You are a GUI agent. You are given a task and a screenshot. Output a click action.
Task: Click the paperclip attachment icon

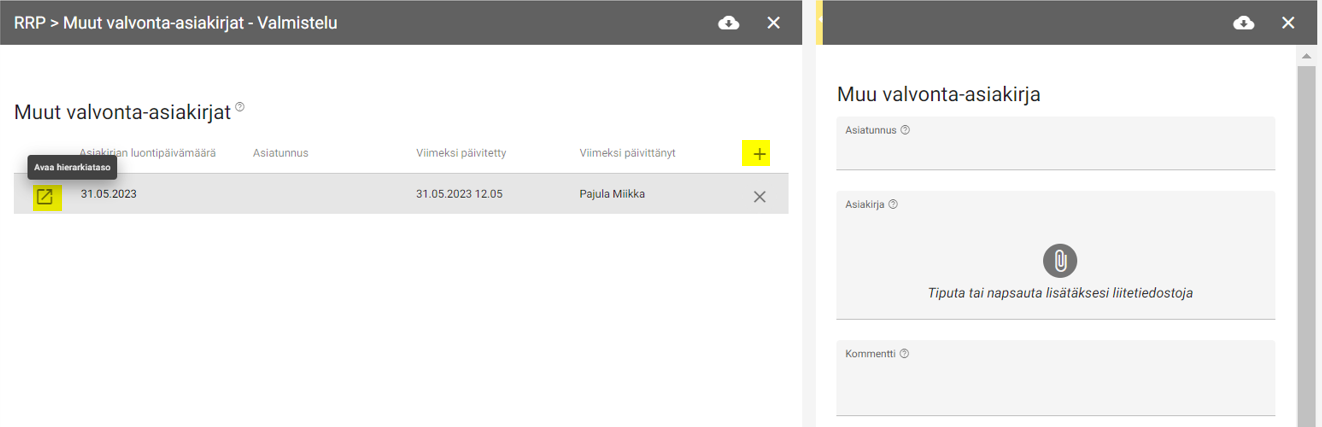click(x=1059, y=261)
